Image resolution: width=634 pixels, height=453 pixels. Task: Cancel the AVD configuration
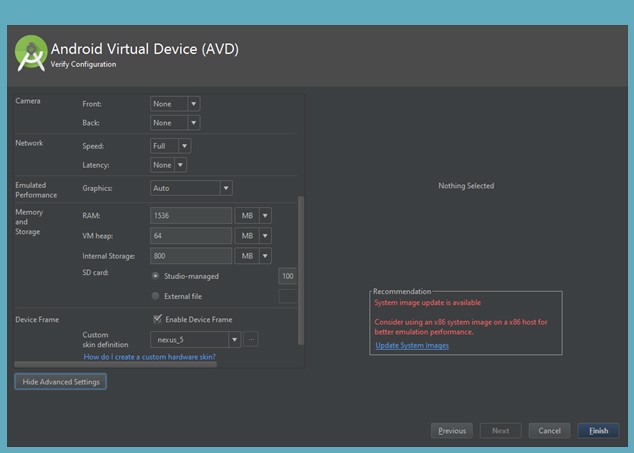(549, 431)
